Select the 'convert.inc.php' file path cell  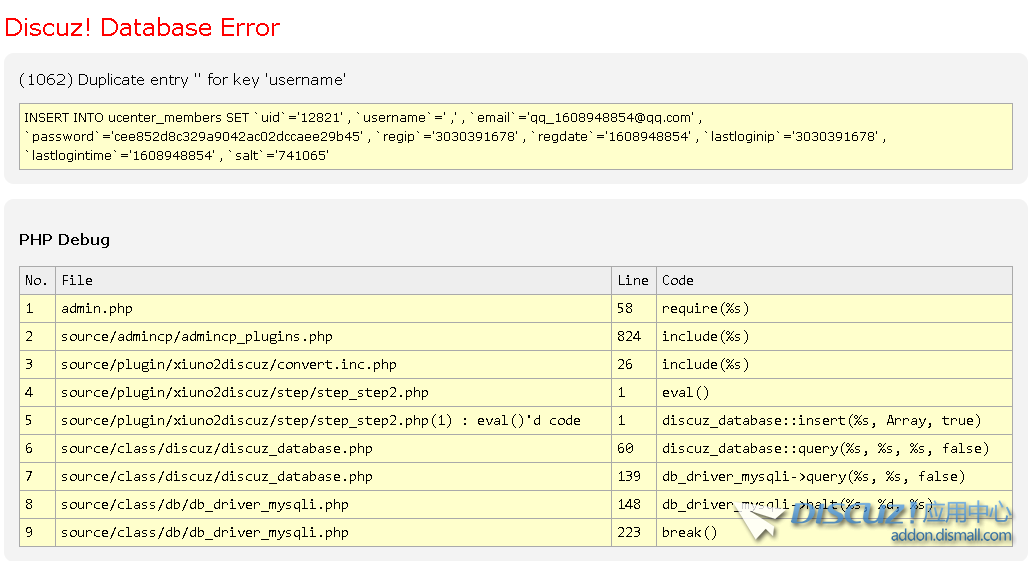(x=334, y=365)
